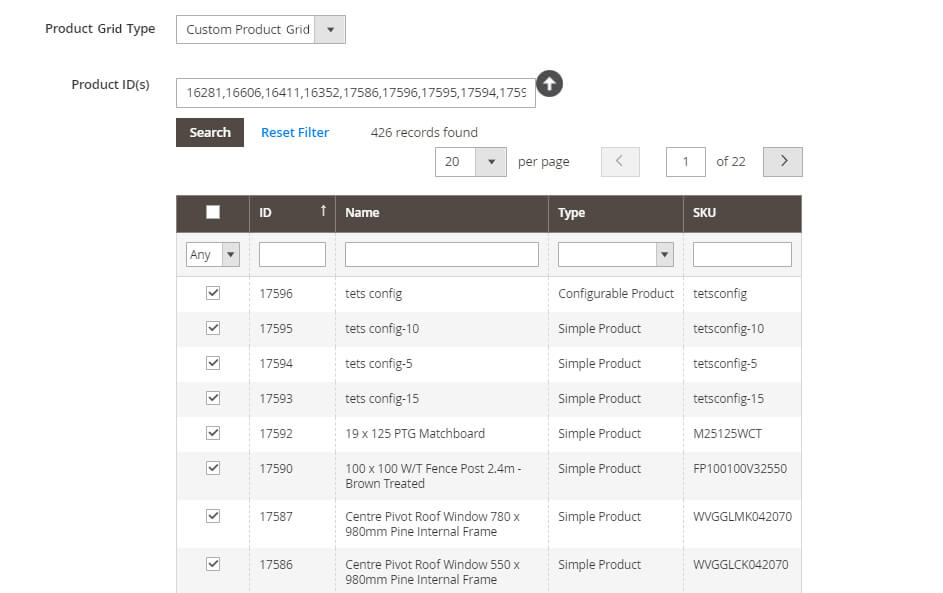Click ID cell '17594'
The width and height of the screenshot is (943, 593).
[276, 363]
